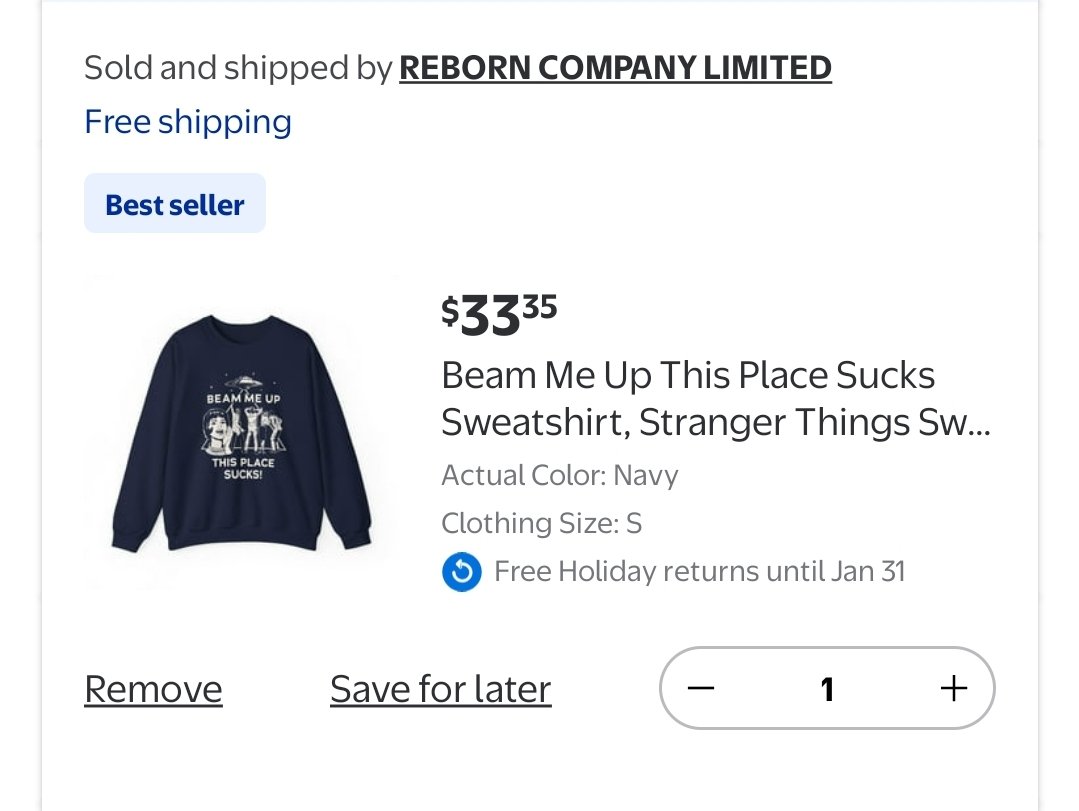Click the blue holiday returns arrow icon
Image resolution: width=1079 pixels, height=811 pixels.
[x=462, y=572]
